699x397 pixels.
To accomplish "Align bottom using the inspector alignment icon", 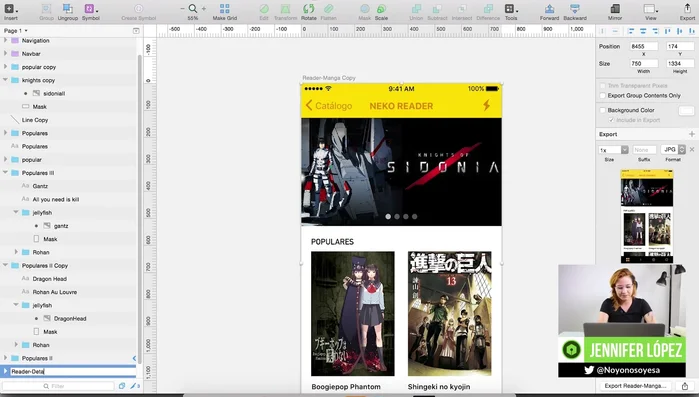I will pos(691,31).
